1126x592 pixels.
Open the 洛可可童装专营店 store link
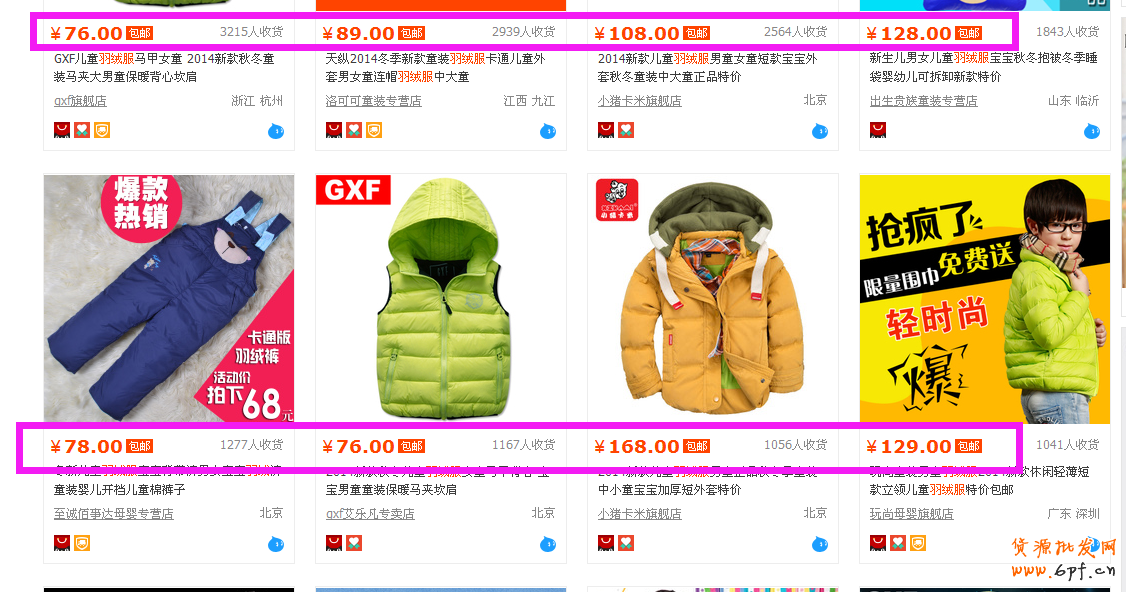373,101
